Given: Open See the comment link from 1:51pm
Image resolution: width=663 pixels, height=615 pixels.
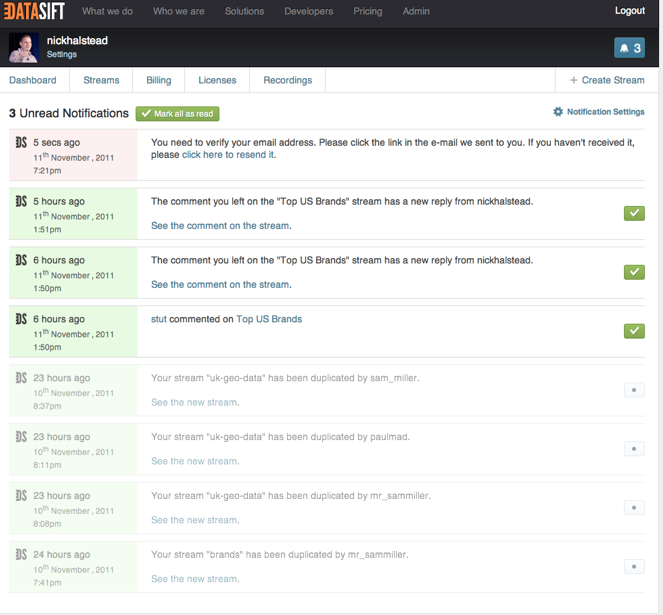Looking at the screenshot, I should tap(220, 226).
